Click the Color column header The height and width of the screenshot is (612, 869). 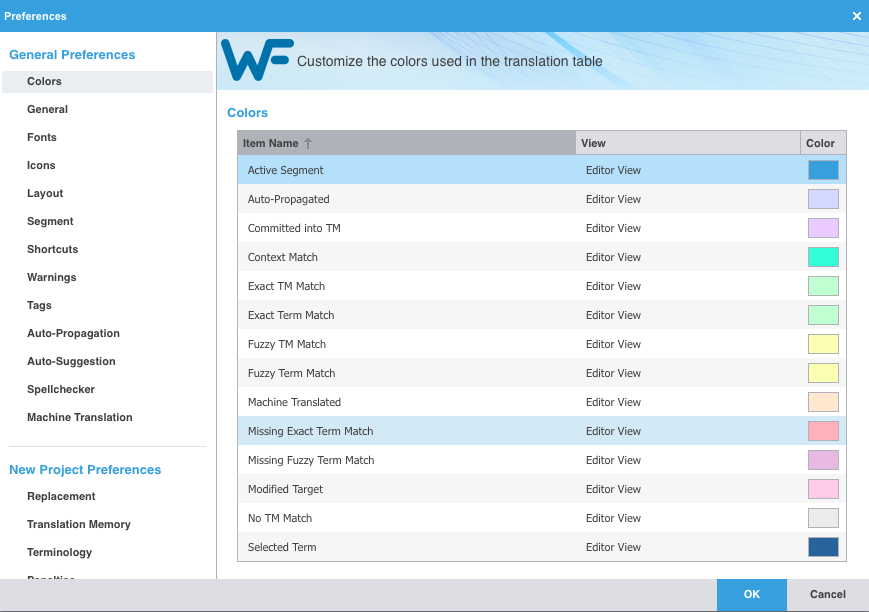pyautogui.click(x=822, y=143)
